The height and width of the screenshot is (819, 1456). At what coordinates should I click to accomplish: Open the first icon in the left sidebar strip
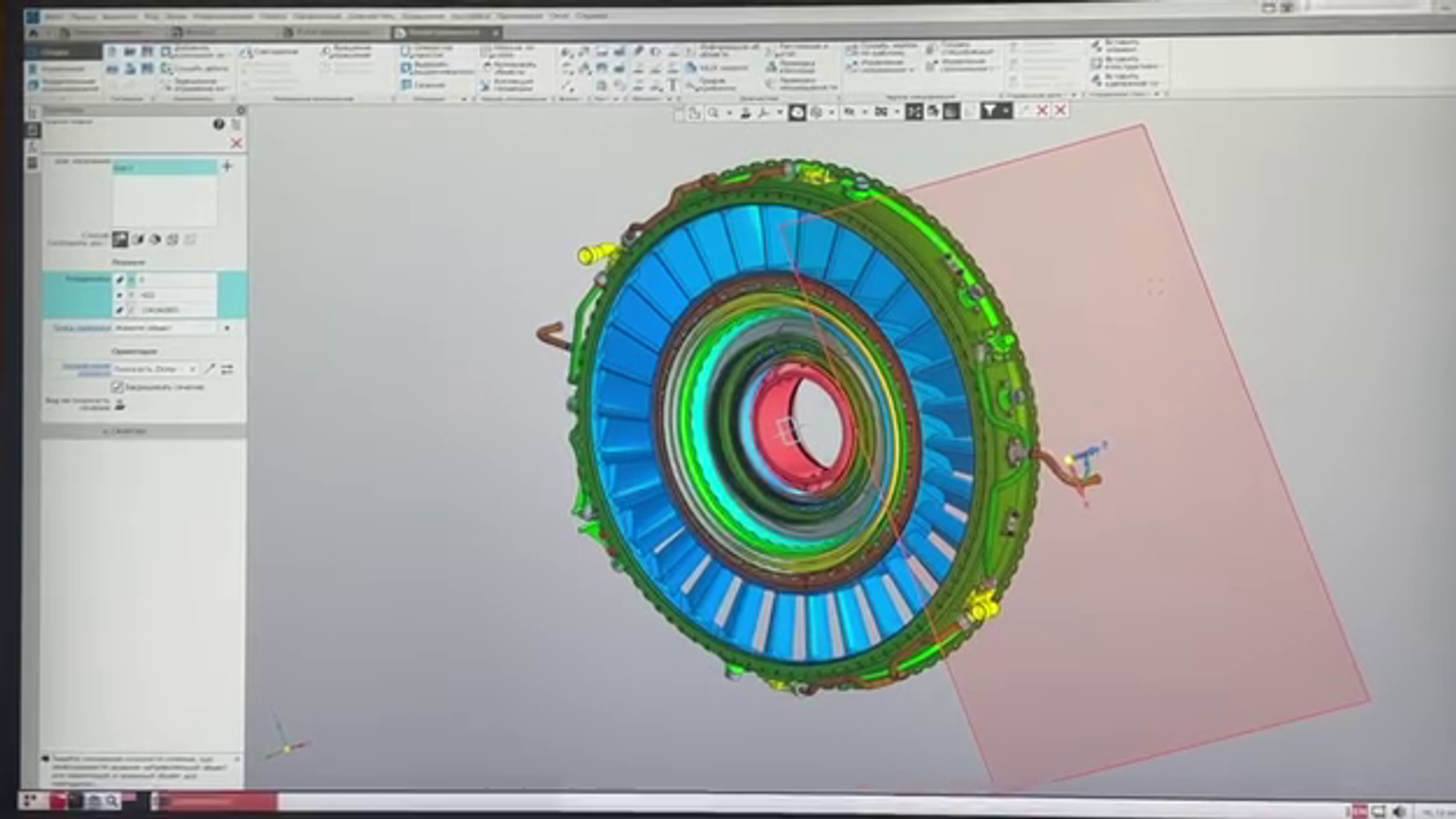pyautogui.click(x=32, y=113)
